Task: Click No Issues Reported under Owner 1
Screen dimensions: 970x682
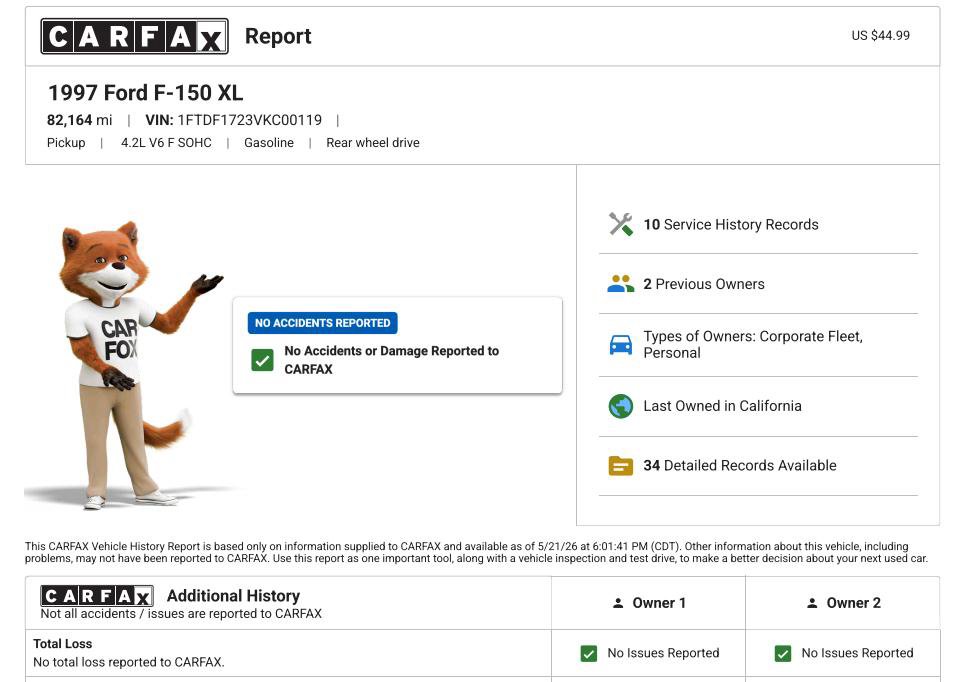Action: [663, 654]
